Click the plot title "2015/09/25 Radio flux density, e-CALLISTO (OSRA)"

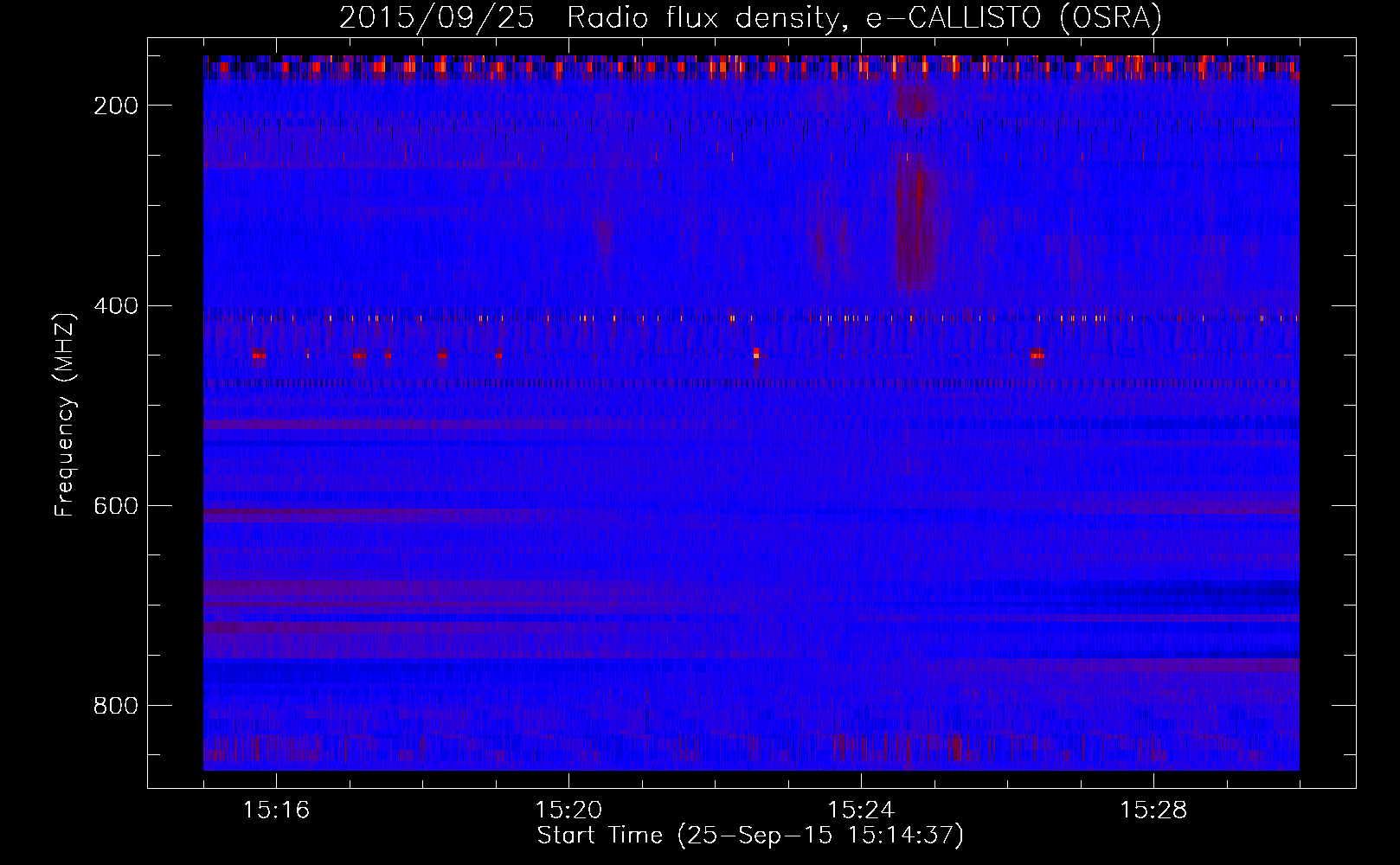pyautogui.click(x=750, y=17)
